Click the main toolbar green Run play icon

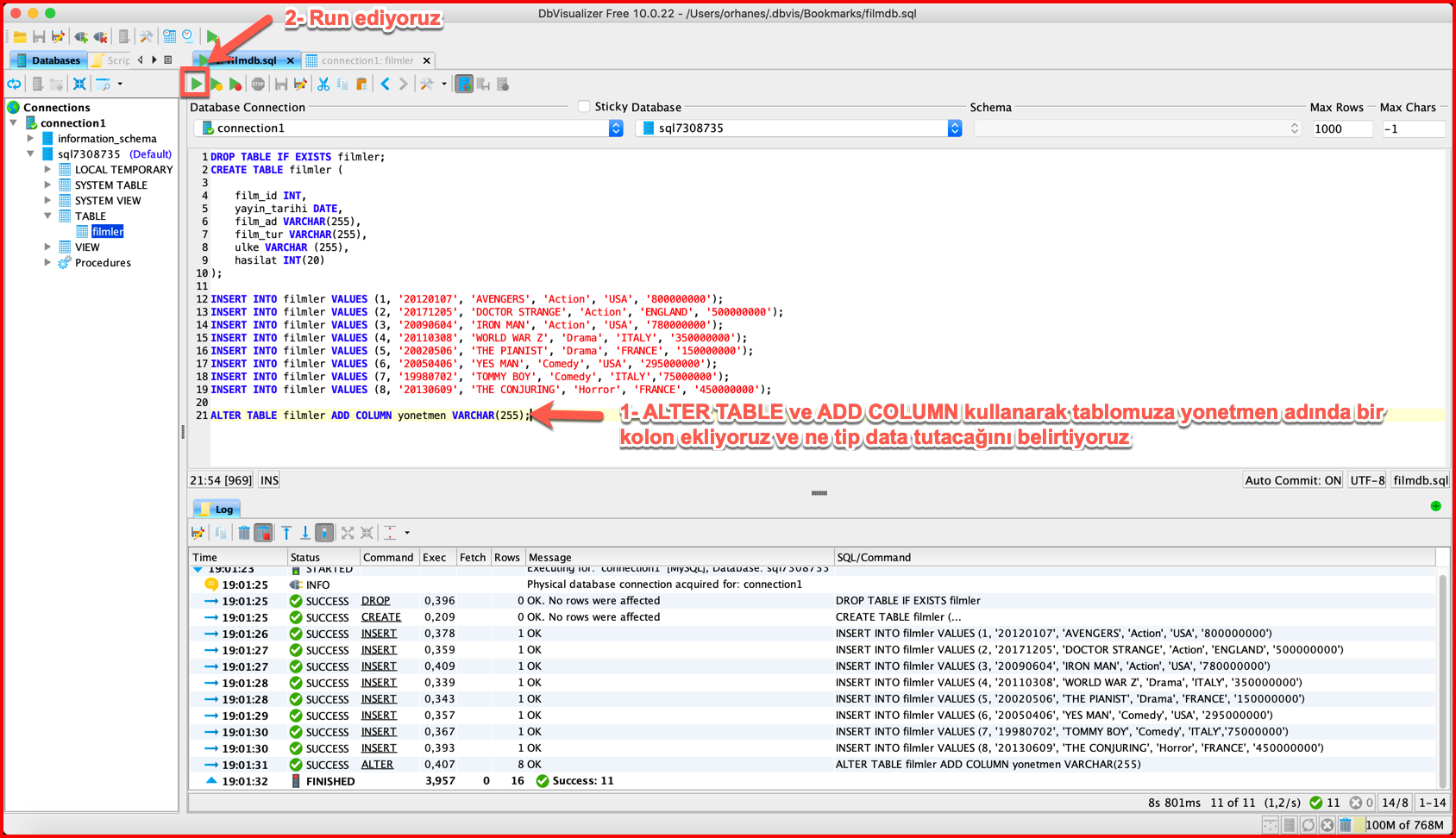tap(212, 36)
